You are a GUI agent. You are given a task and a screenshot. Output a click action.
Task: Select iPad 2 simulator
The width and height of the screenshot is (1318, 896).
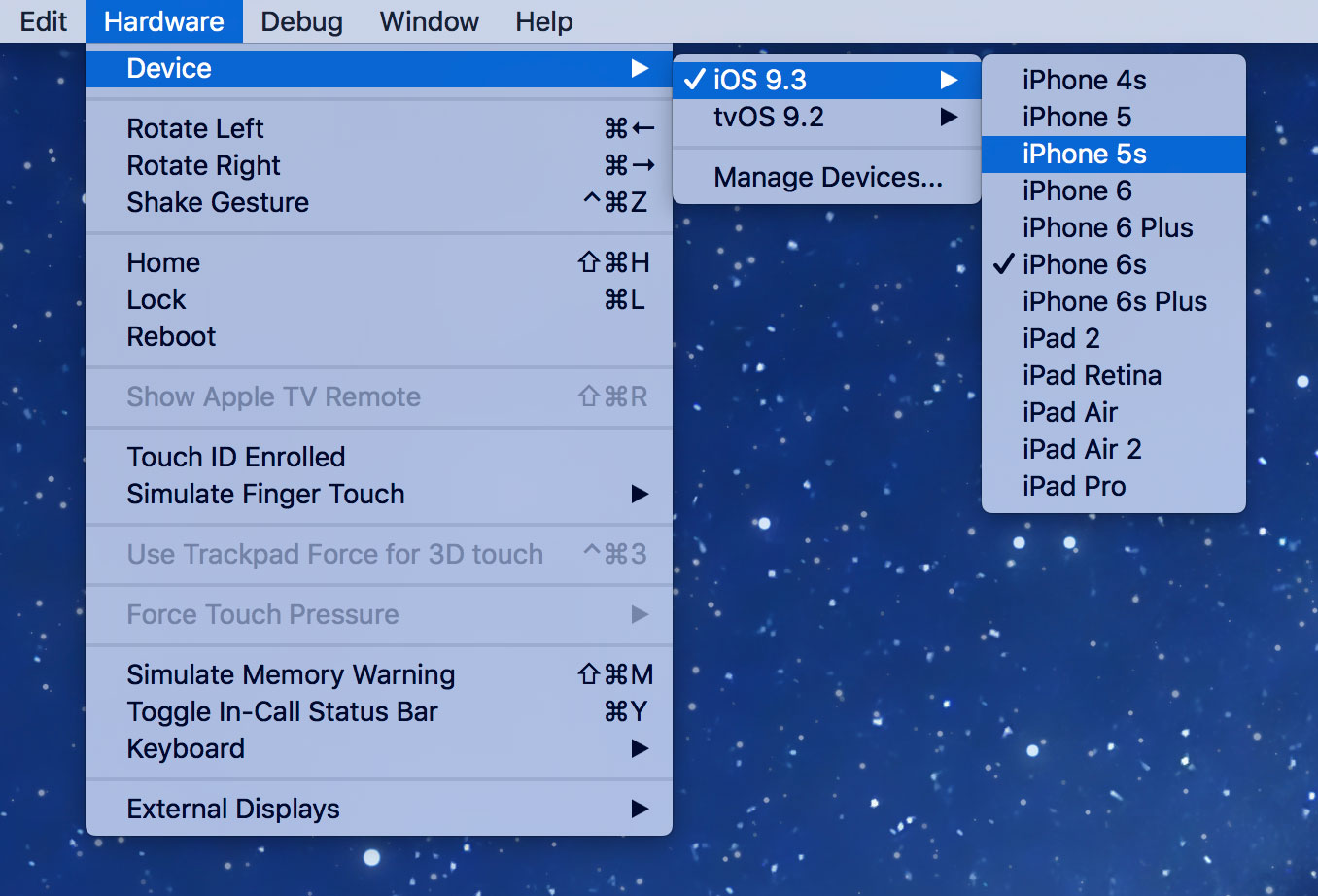[1114, 338]
